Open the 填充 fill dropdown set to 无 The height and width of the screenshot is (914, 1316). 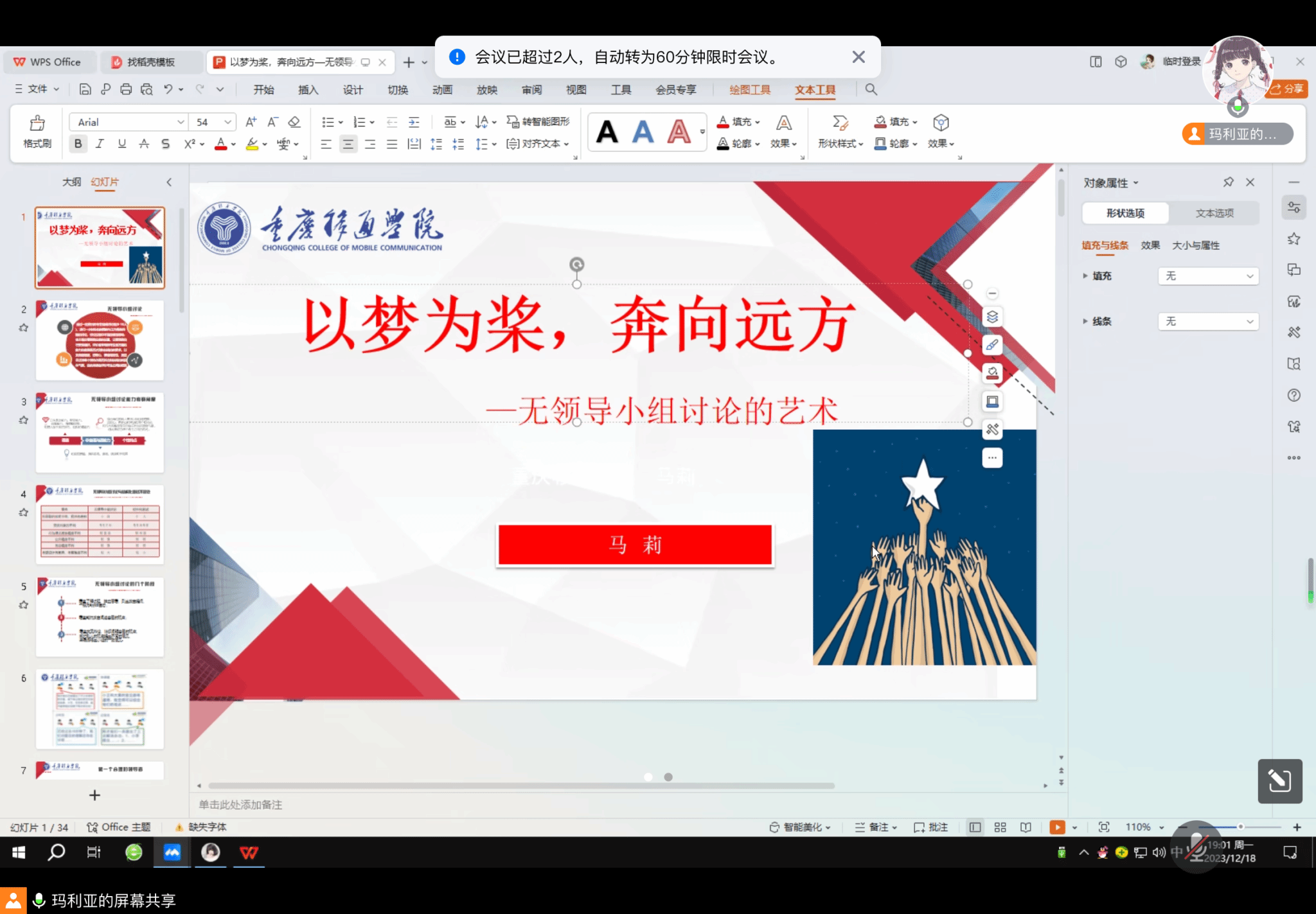[1208, 276]
